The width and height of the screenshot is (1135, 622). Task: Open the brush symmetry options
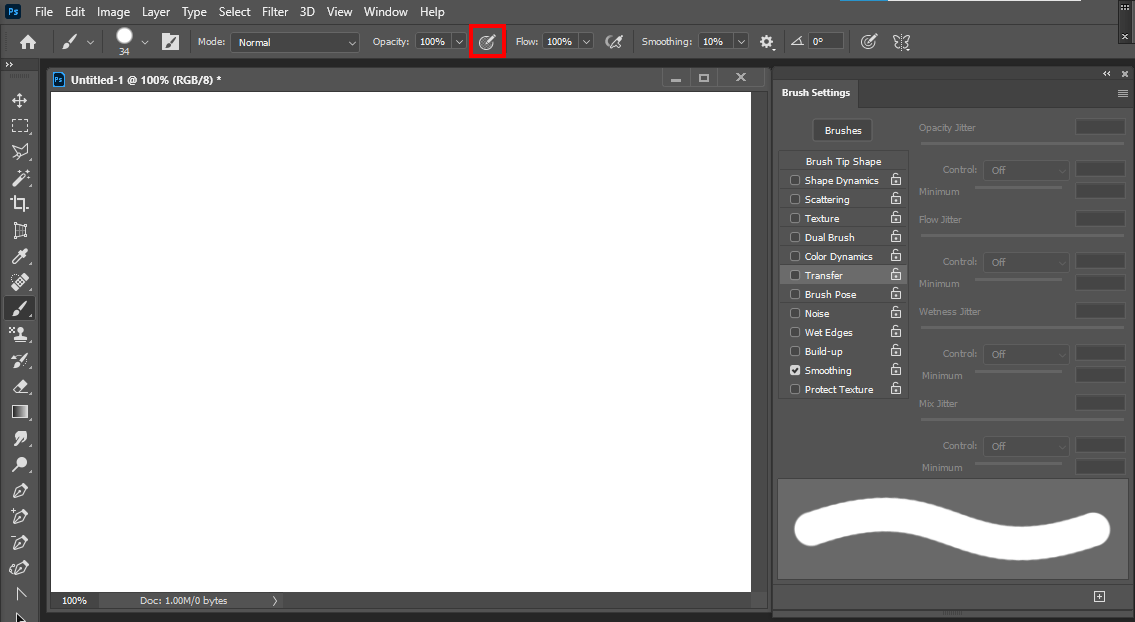[x=901, y=41]
